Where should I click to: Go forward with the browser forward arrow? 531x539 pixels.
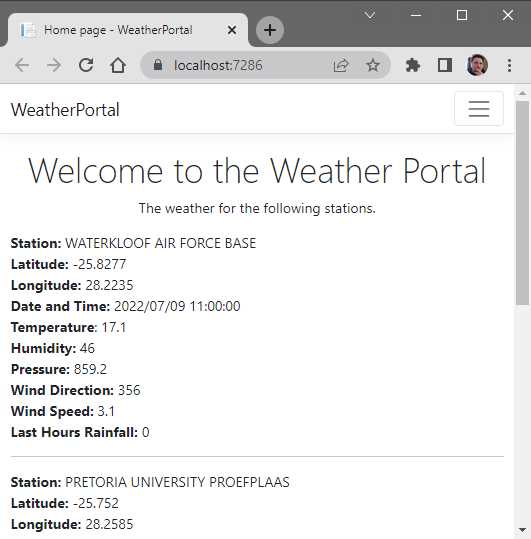(x=54, y=65)
